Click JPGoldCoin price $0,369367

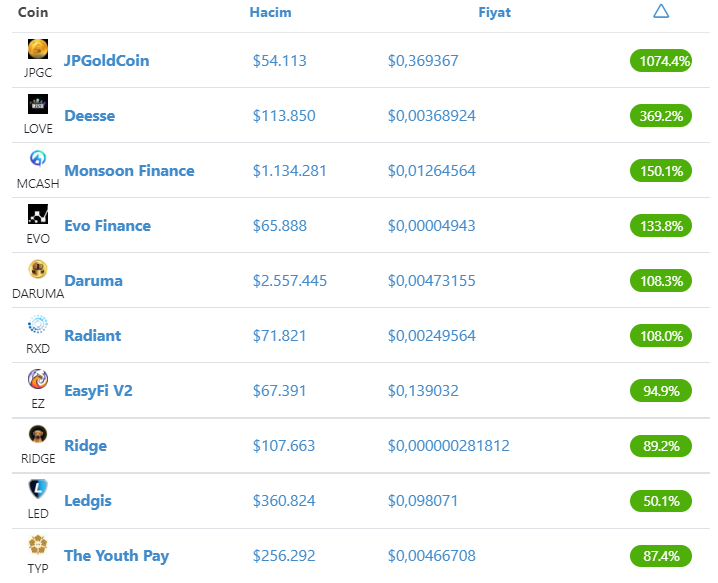(x=423, y=60)
